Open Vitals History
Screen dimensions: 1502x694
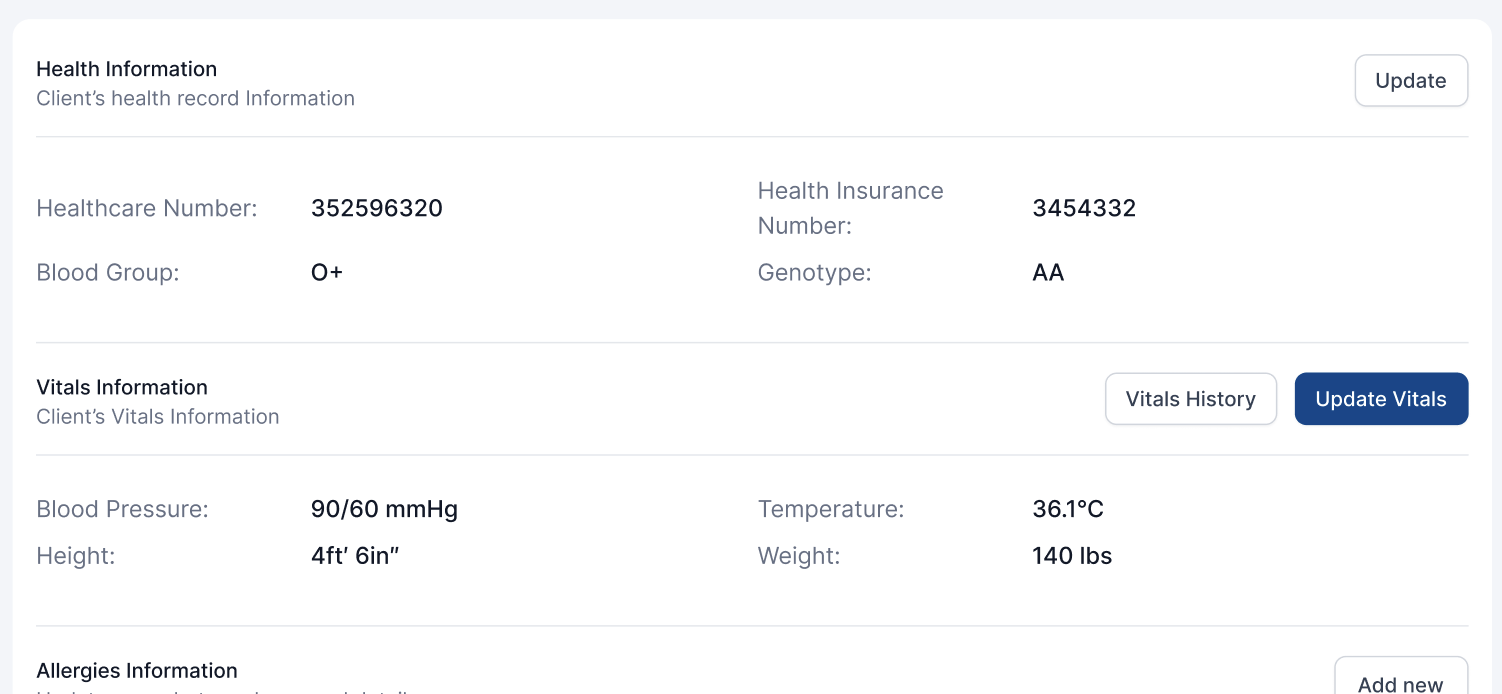click(x=1190, y=399)
